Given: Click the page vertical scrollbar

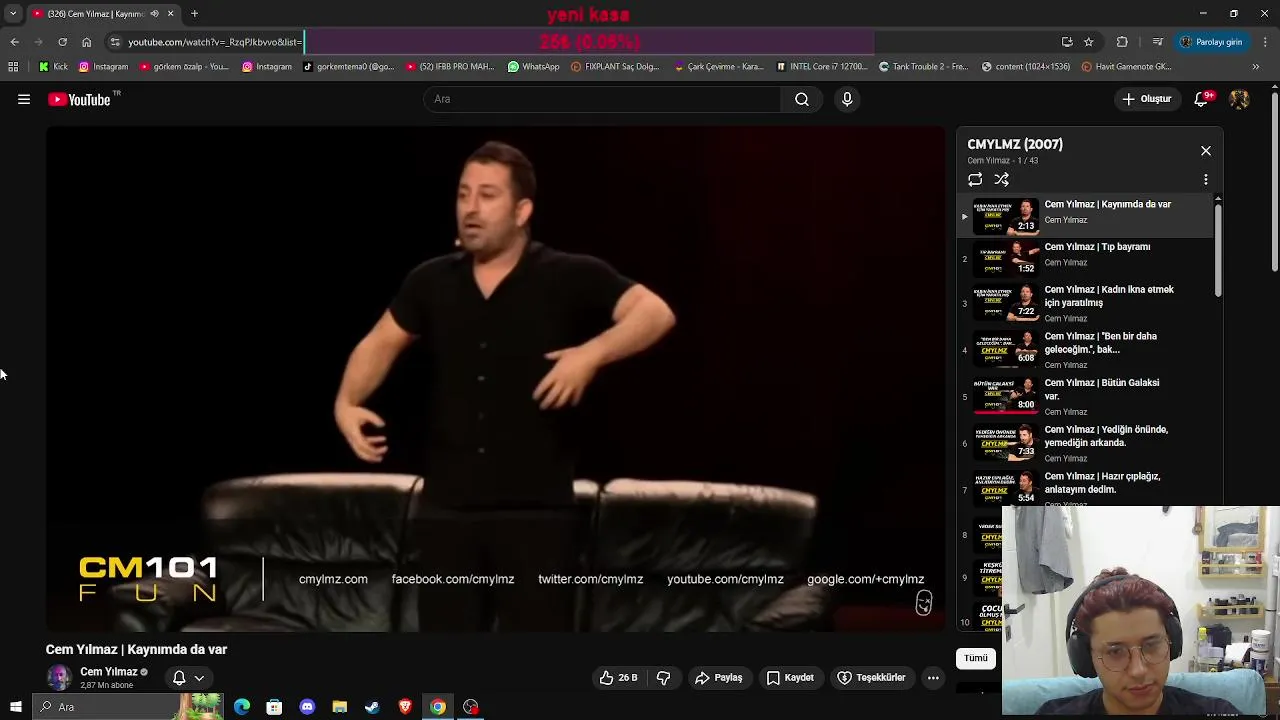Looking at the screenshot, I should 1274,180.
